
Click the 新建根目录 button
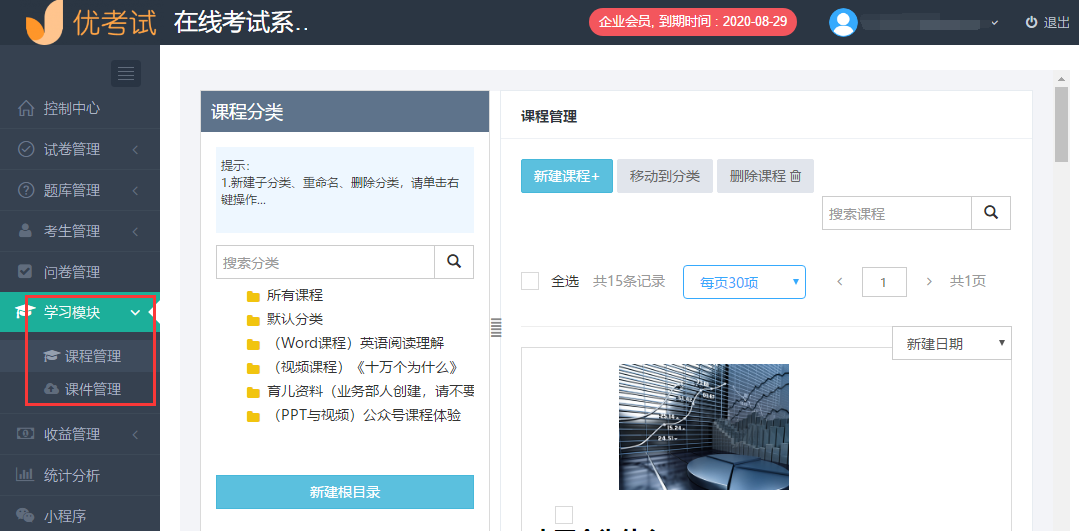pyautogui.click(x=345, y=492)
